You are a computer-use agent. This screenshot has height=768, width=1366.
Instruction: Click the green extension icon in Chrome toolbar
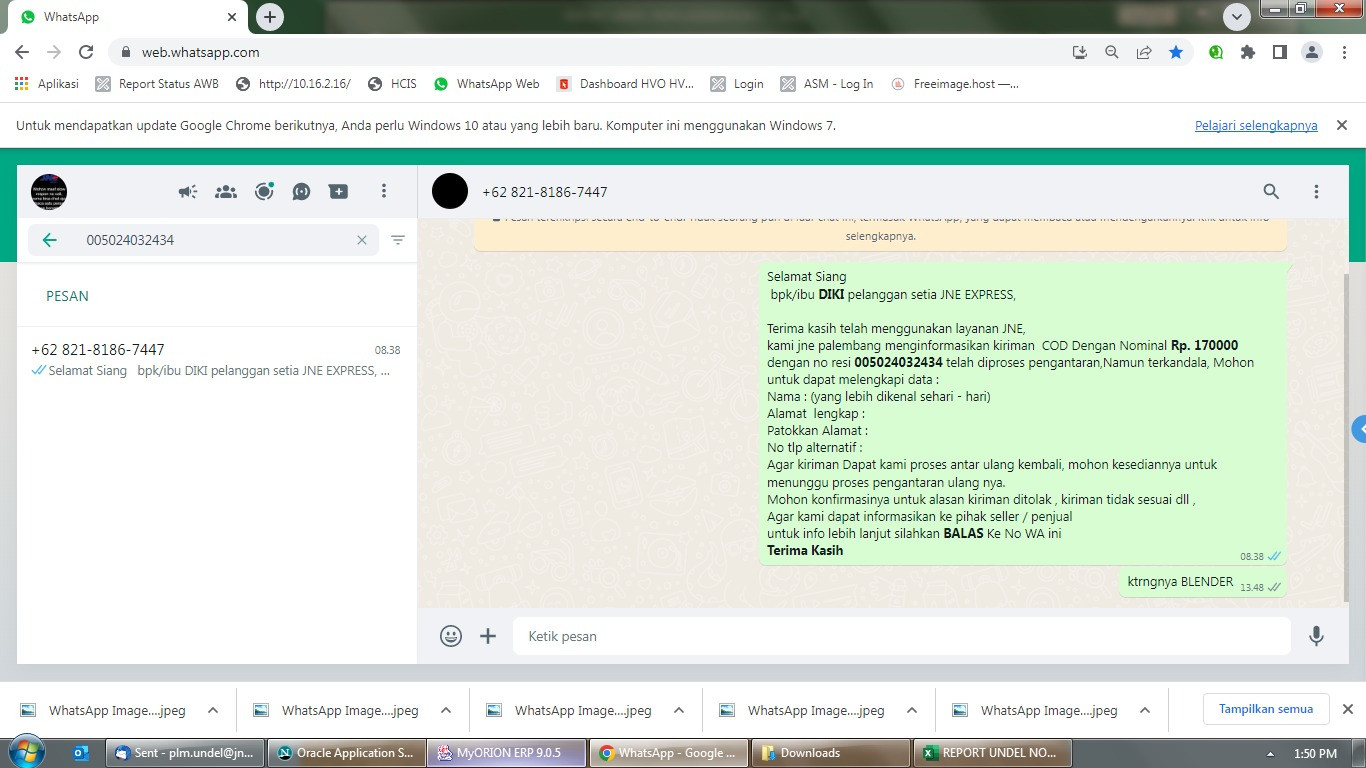pyautogui.click(x=1216, y=52)
